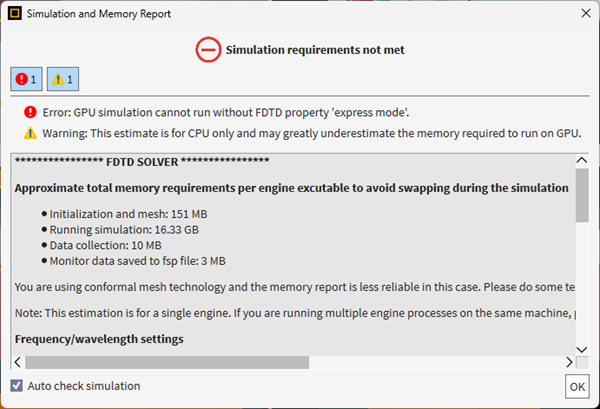Click the report's scroll down arrow
The height and width of the screenshot is (409, 600).
581,345
